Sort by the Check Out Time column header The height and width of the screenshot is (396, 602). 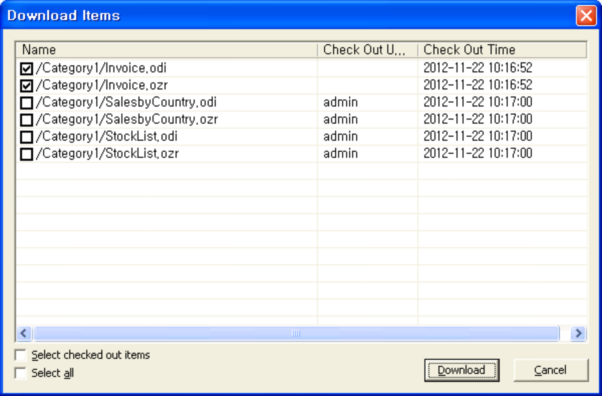tap(502, 50)
